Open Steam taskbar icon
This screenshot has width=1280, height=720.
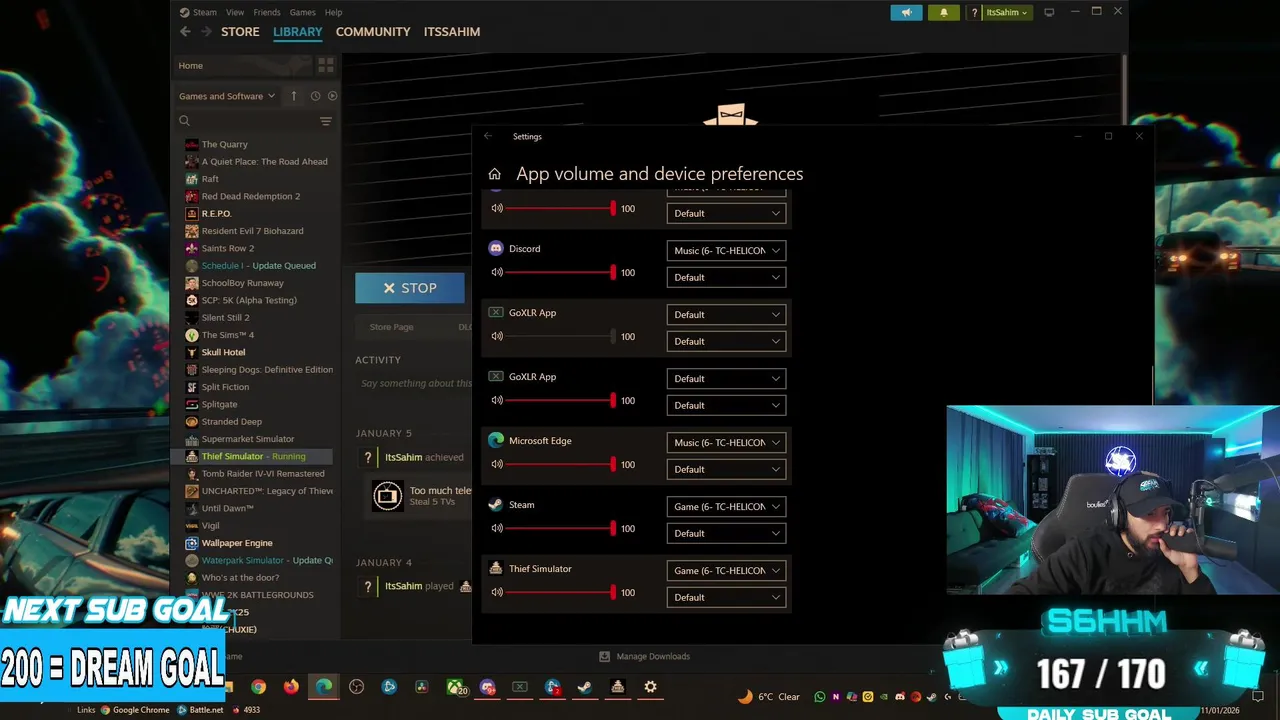[x=585, y=687]
